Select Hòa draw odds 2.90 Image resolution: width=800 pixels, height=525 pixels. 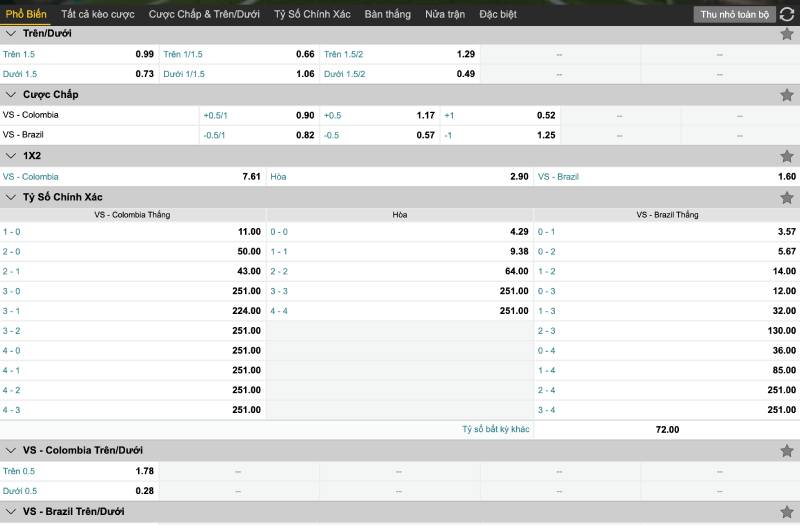(x=518, y=176)
